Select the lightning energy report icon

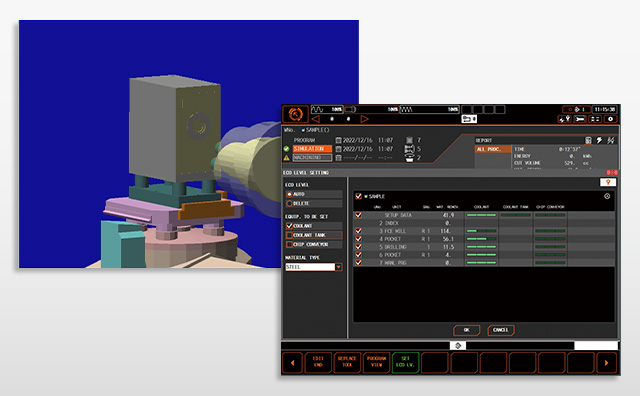(x=599, y=140)
